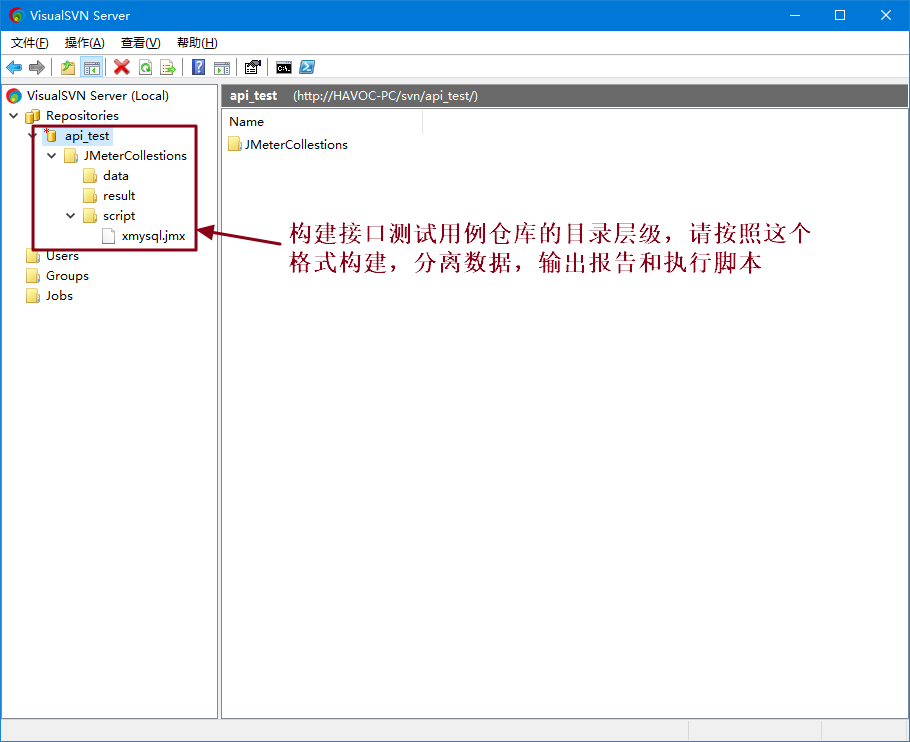Click the data folder icon in tree
The height and width of the screenshot is (742, 910).
(x=90, y=176)
